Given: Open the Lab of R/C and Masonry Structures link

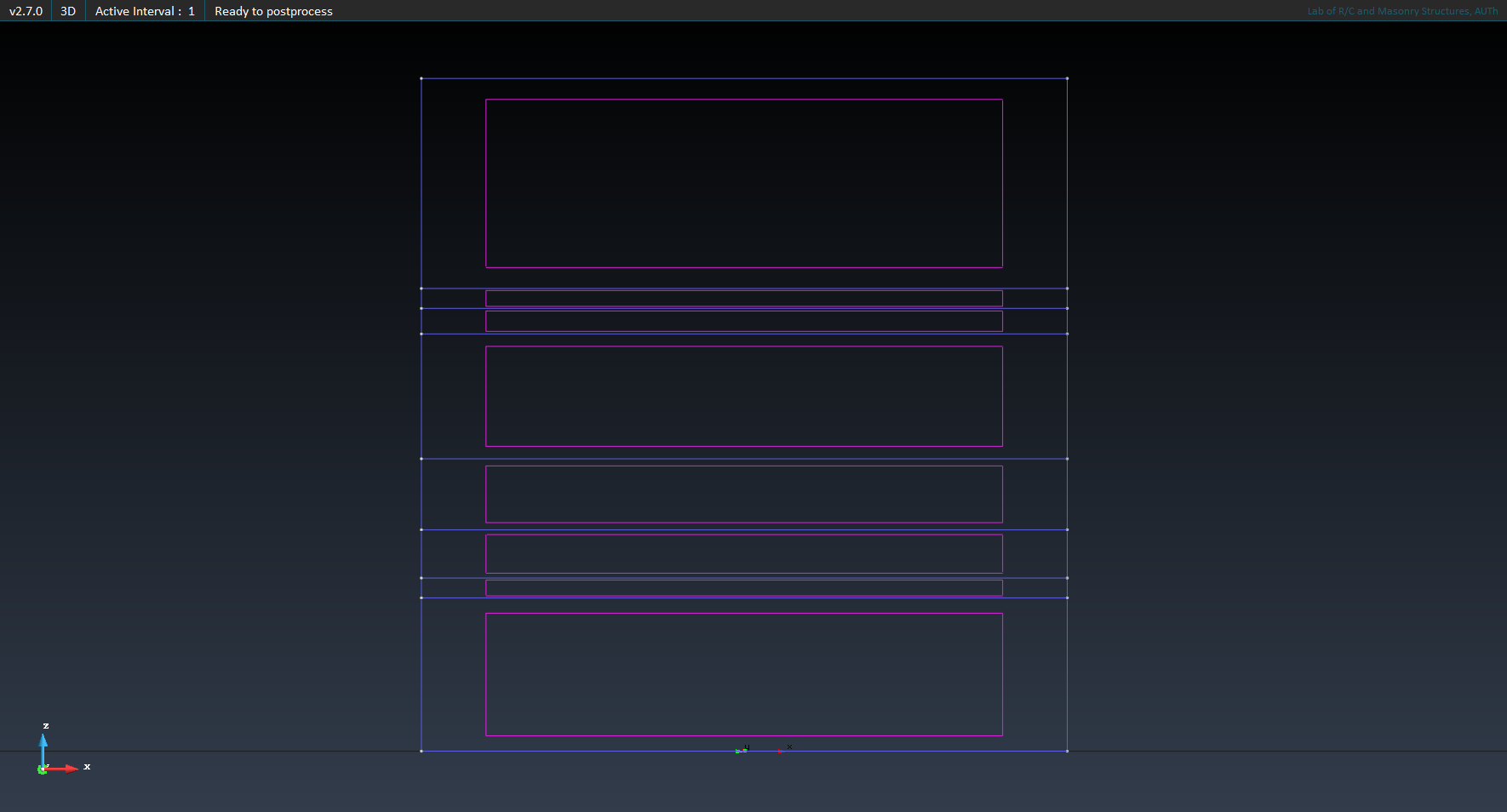Looking at the screenshot, I should pos(1401,11).
